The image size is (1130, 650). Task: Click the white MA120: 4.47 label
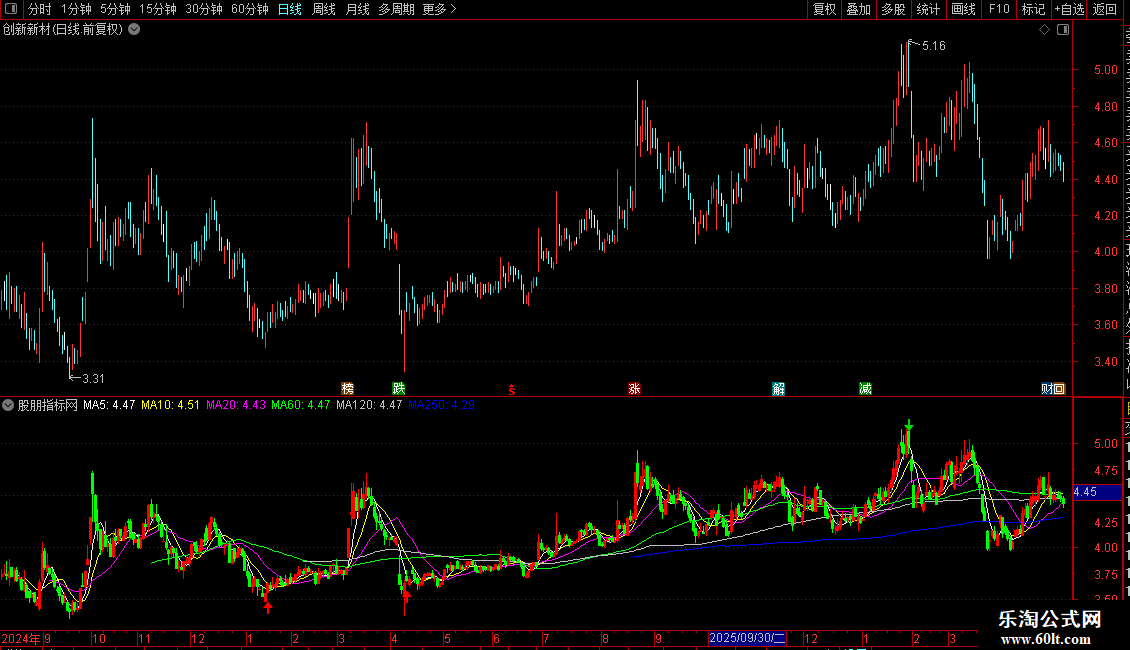369,405
